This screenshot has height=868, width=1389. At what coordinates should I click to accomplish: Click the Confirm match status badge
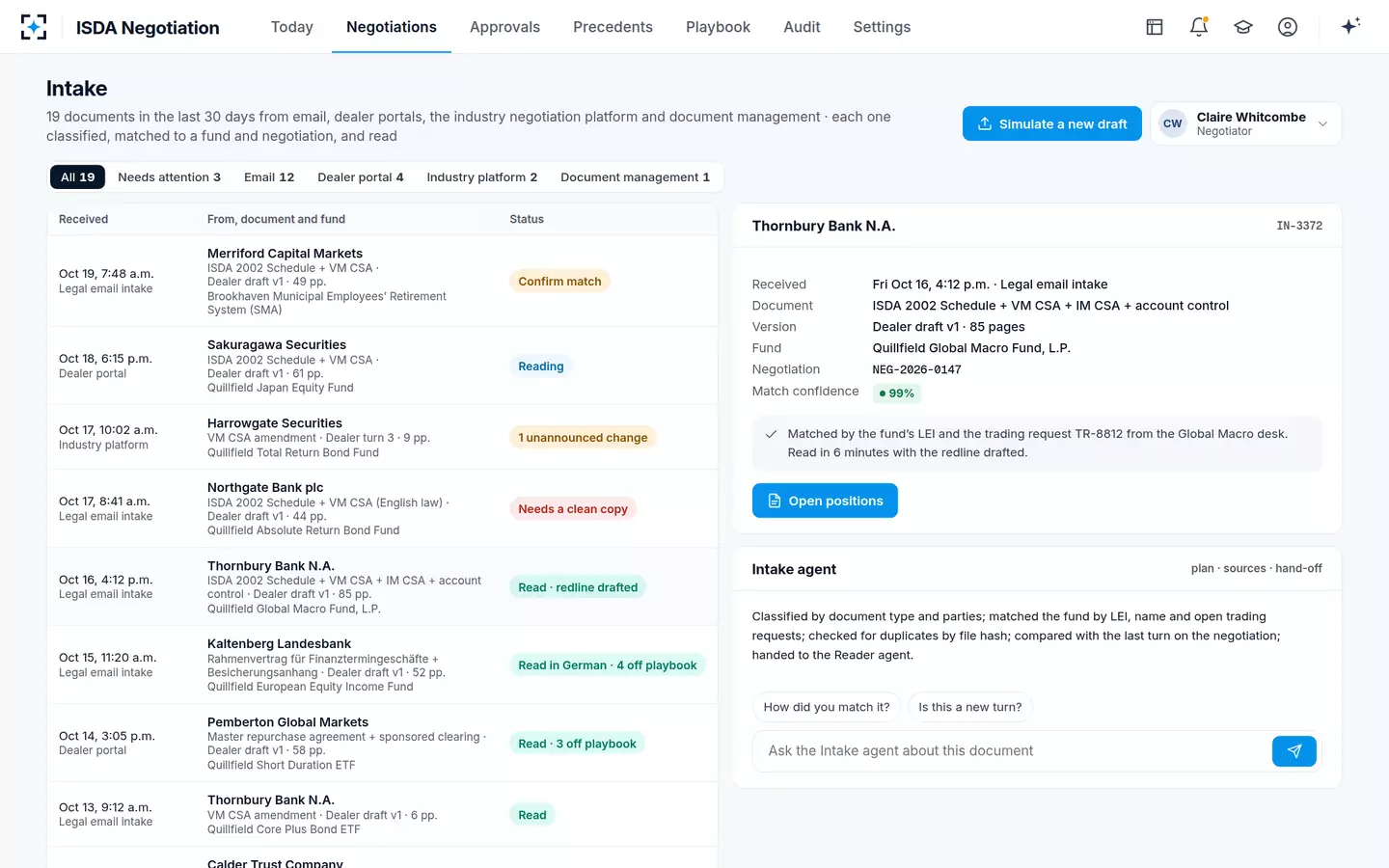(x=559, y=282)
